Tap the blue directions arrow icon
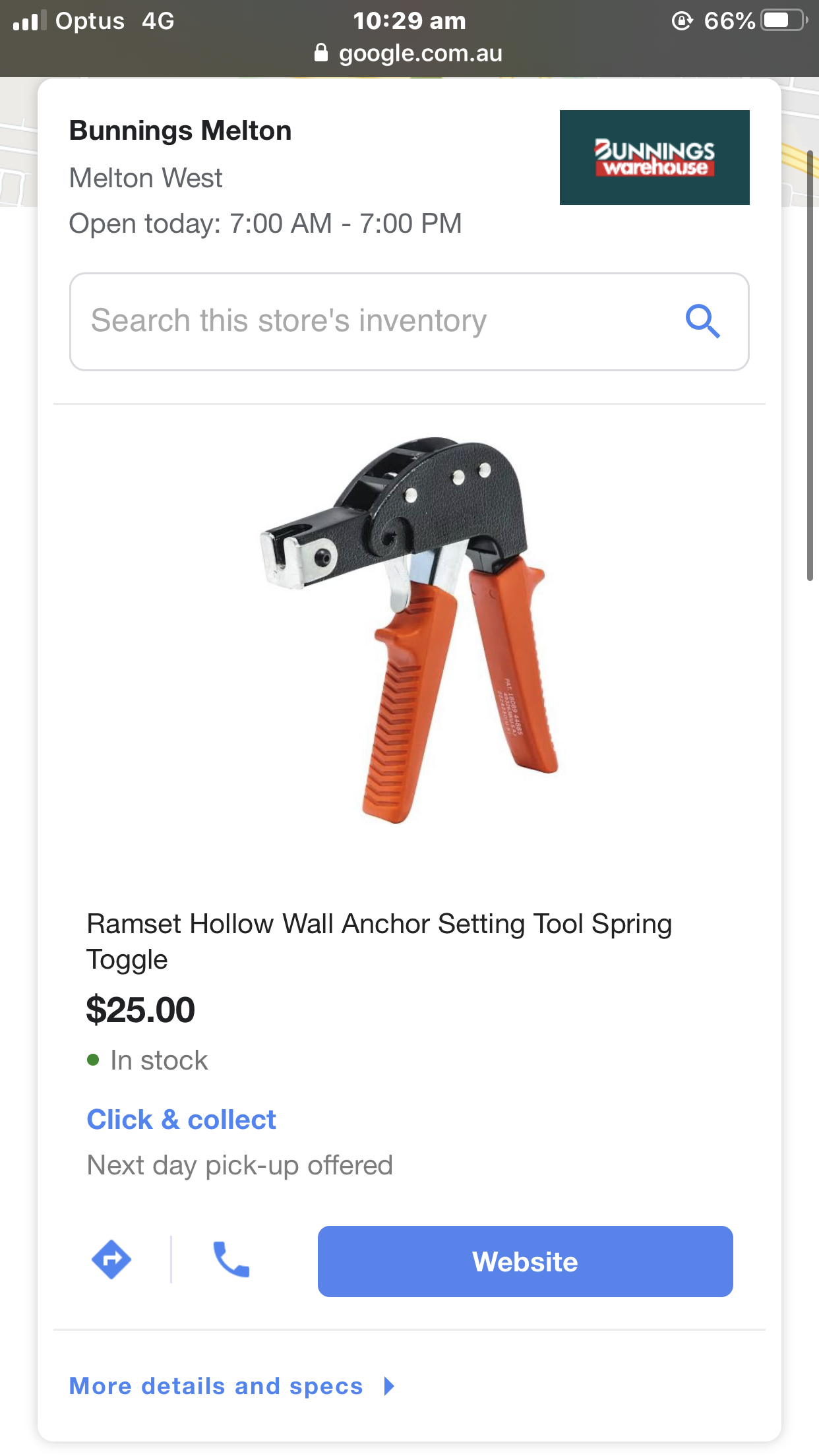819x1456 pixels. point(111,1259)
